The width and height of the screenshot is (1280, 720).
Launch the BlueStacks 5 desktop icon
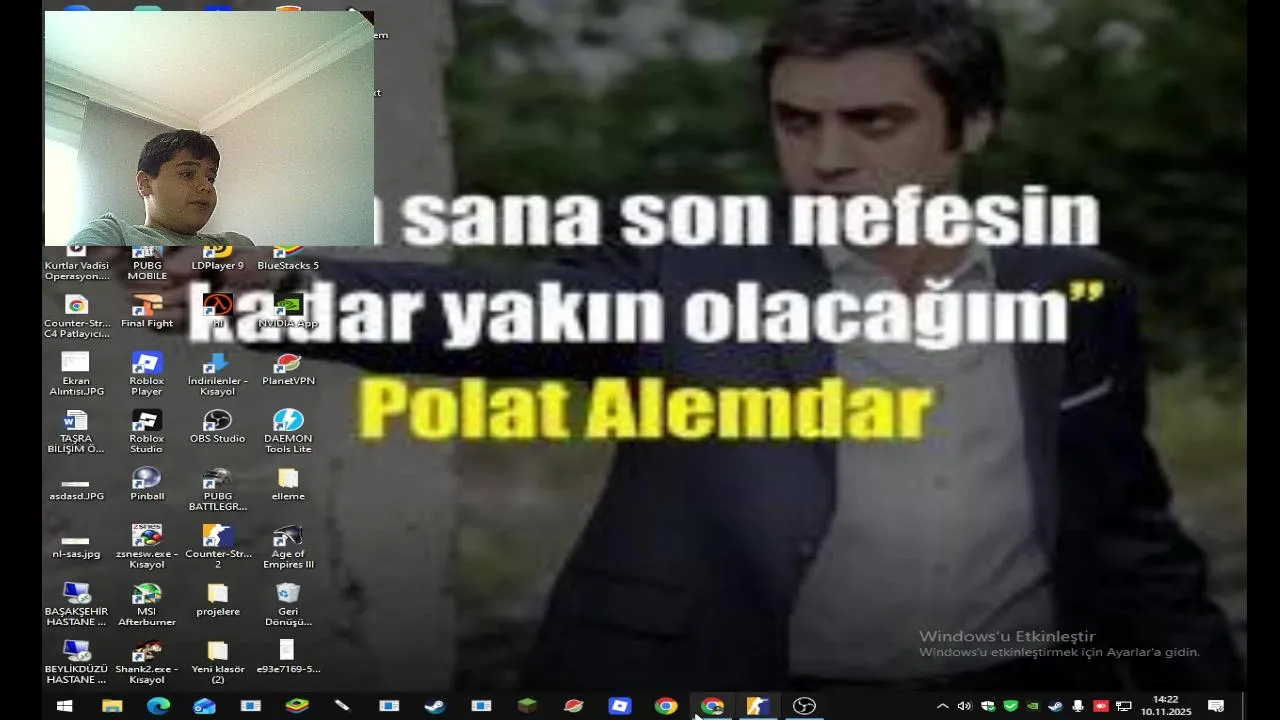pos(288,259)
